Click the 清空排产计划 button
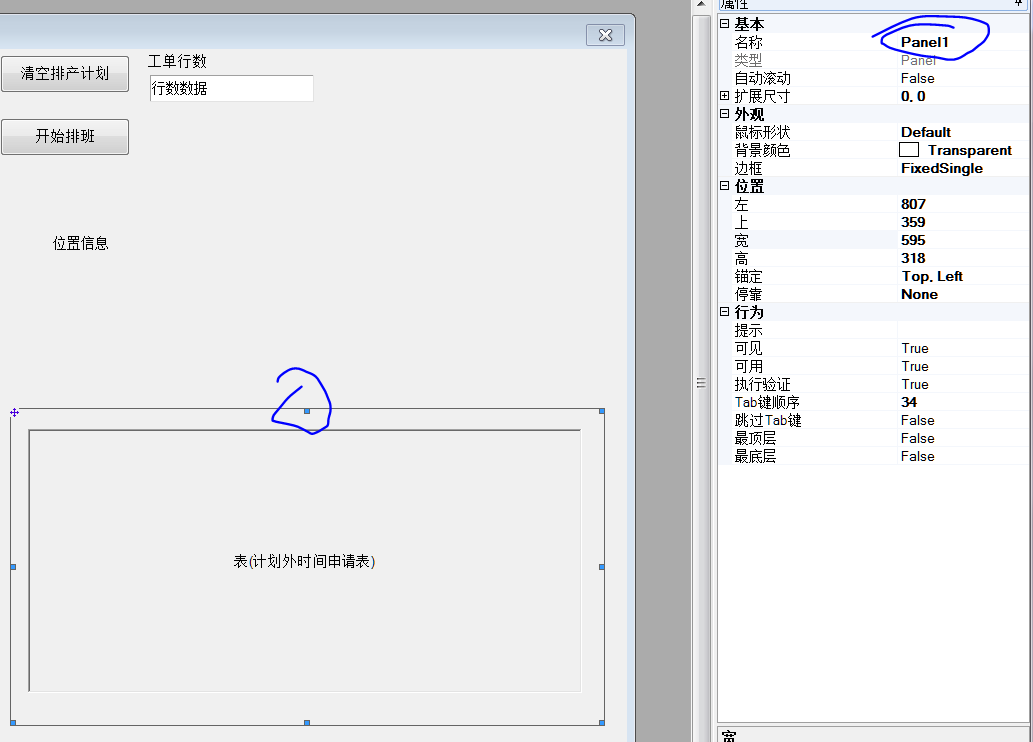1033x742 pixels. pyautogui.click(x=65, y=74)
